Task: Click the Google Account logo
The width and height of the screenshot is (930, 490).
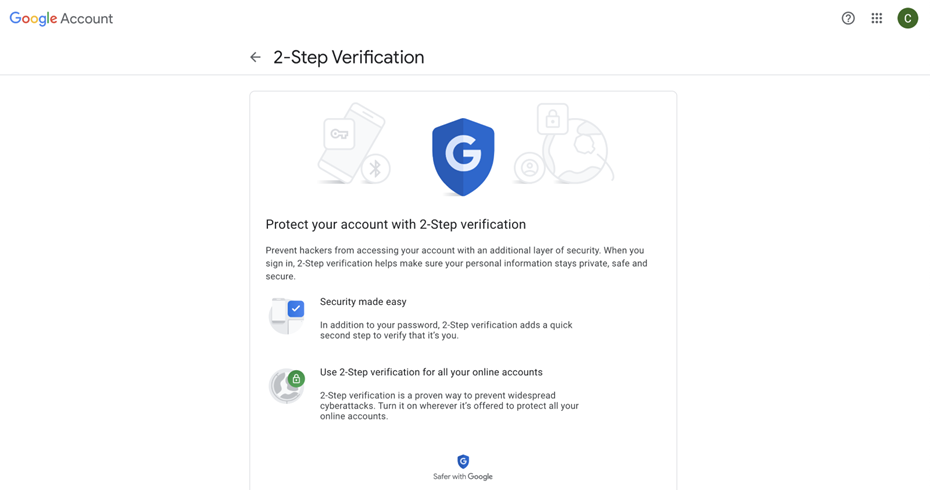Action: (61, 18)
